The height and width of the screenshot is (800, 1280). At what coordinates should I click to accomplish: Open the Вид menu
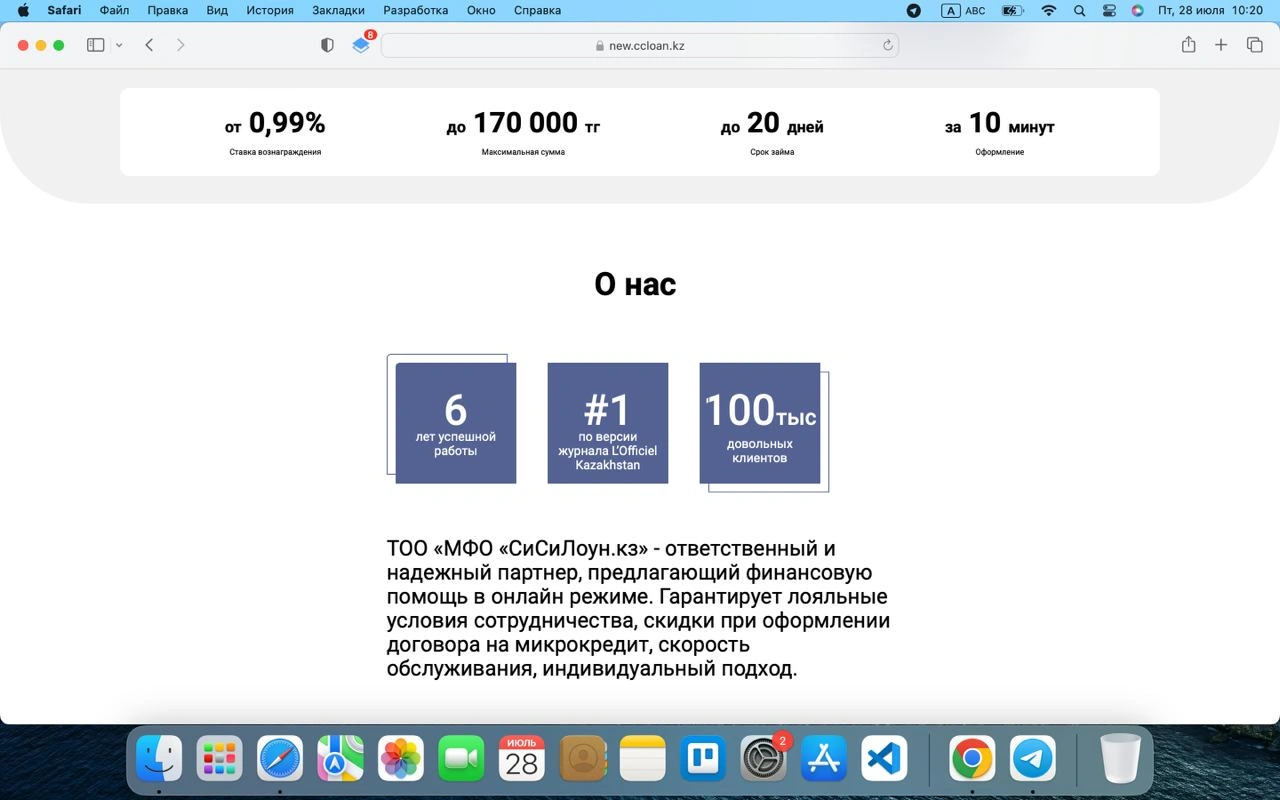click(217, 10)
